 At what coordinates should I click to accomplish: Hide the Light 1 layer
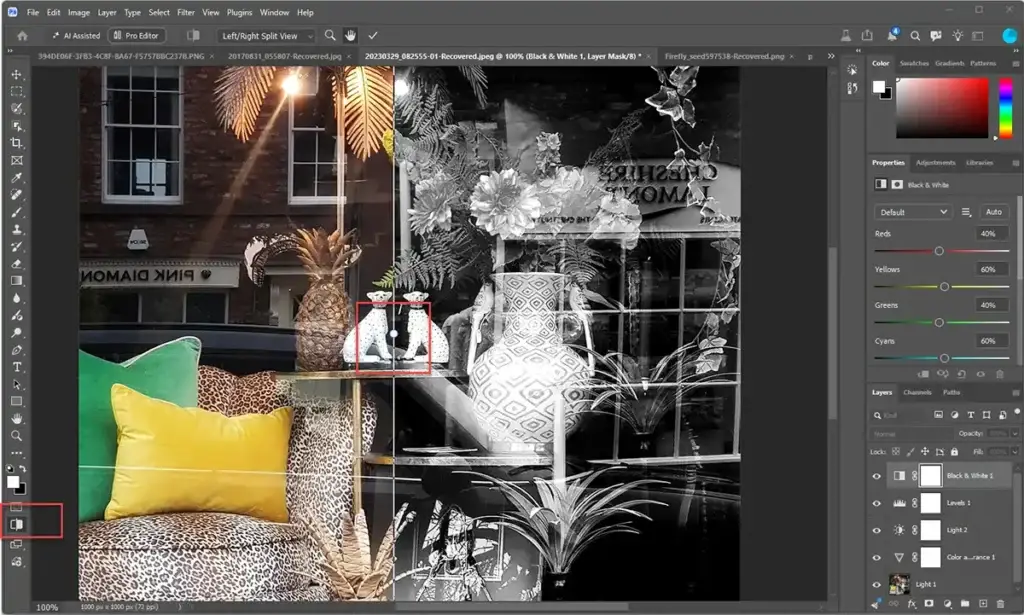click(877, 584)
